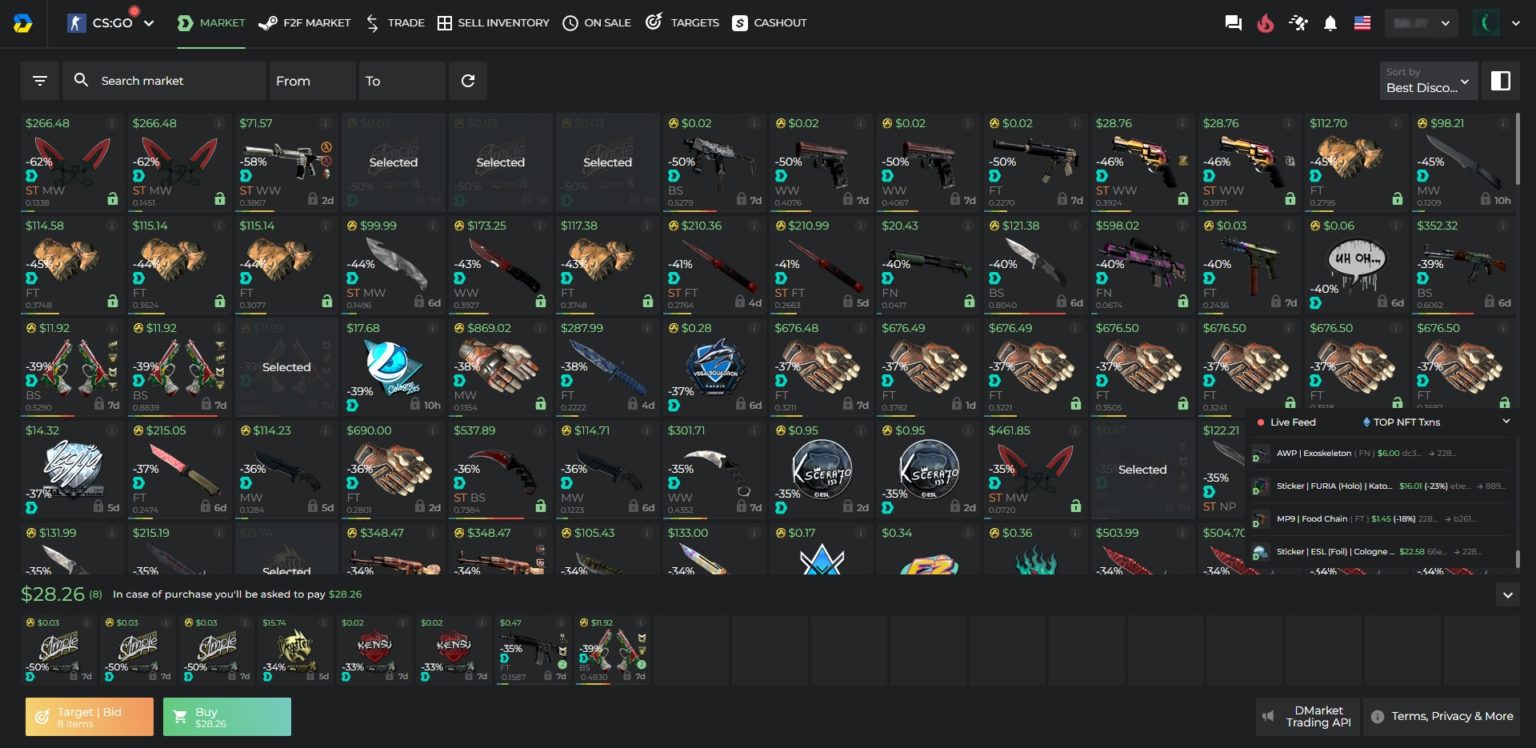This screenshot has width=1536, height=748.
Task: Open the CS:GO game selector dropdown
Action: point(111,23)
